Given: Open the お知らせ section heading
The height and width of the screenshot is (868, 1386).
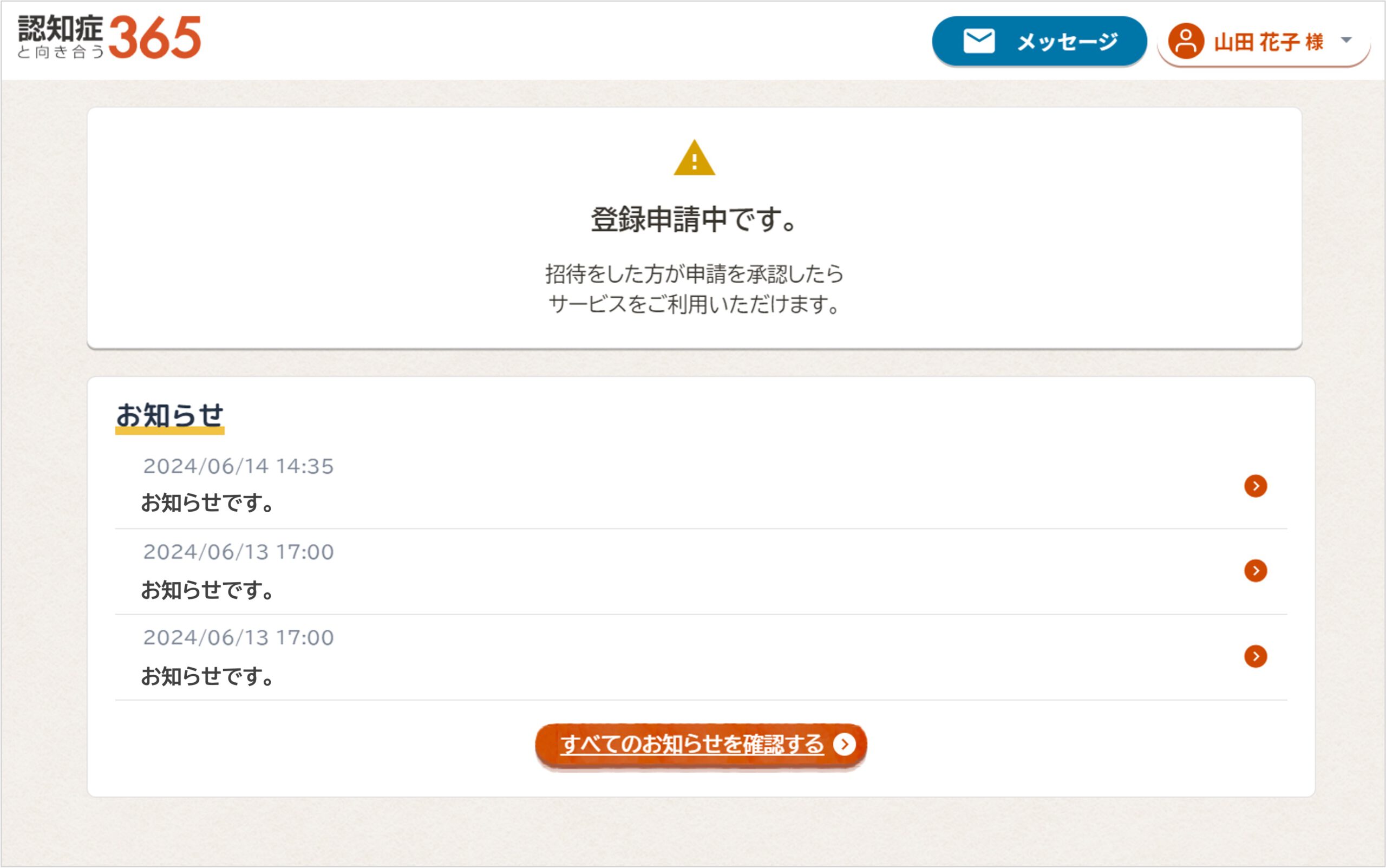Looking at the screenshot, I should click(x=171, y=417).
